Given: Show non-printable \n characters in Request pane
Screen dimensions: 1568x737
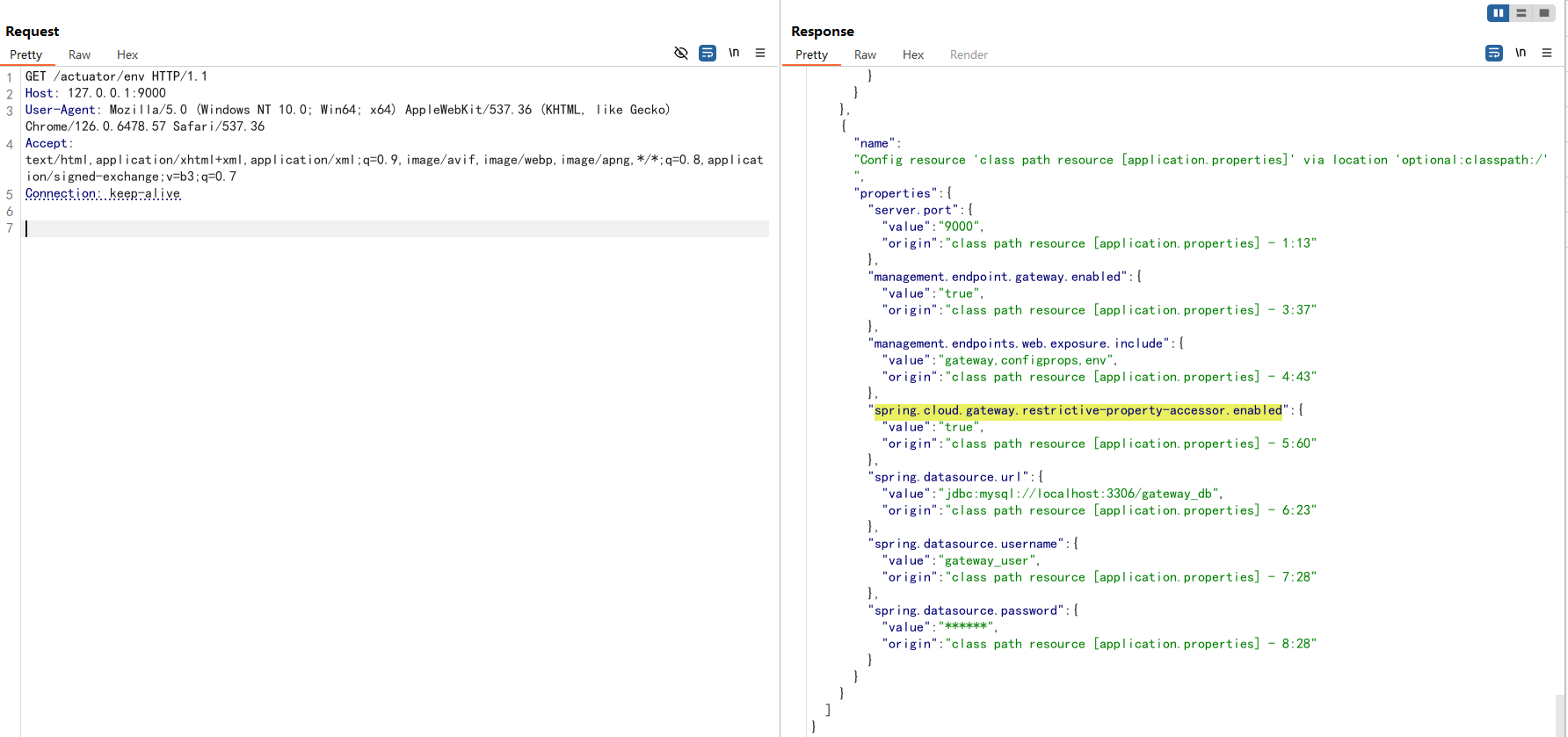Looking at the screenshot, I should coord(734,53).
